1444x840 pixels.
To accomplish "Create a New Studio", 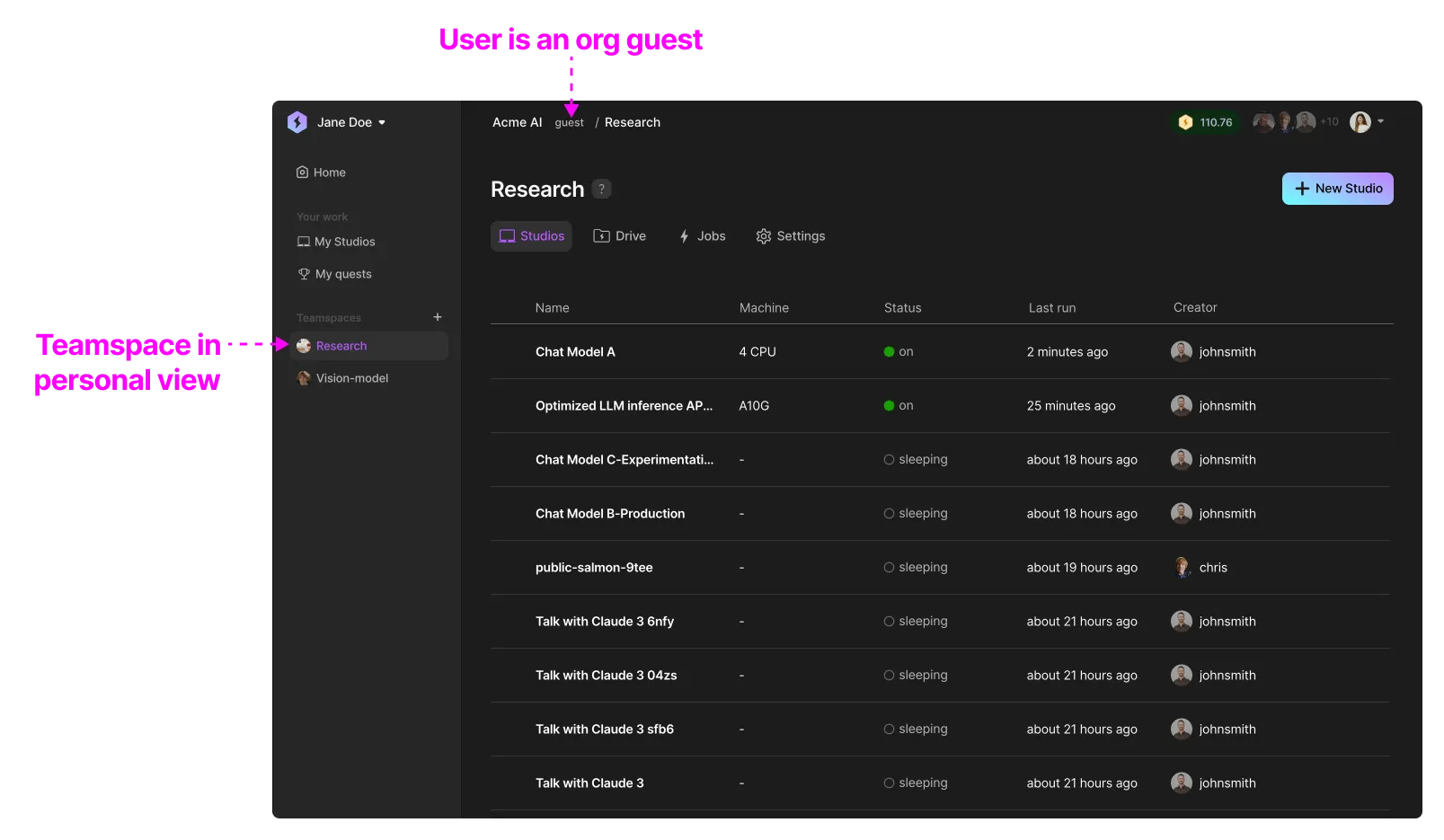I will [x=1337, y=189].
